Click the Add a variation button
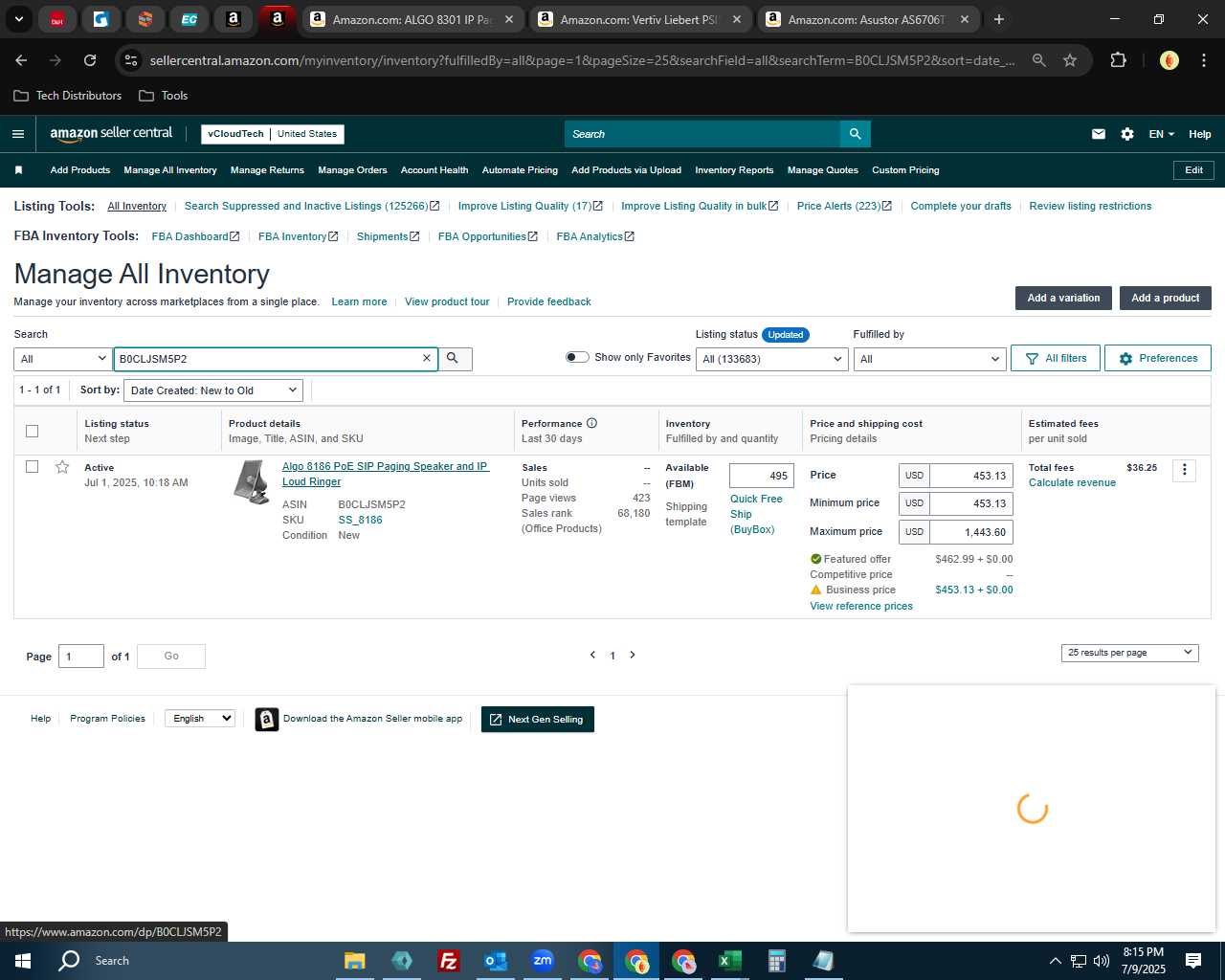Image resolution: width=1225 pixels, height=980 pixels. coord(1063,298)
